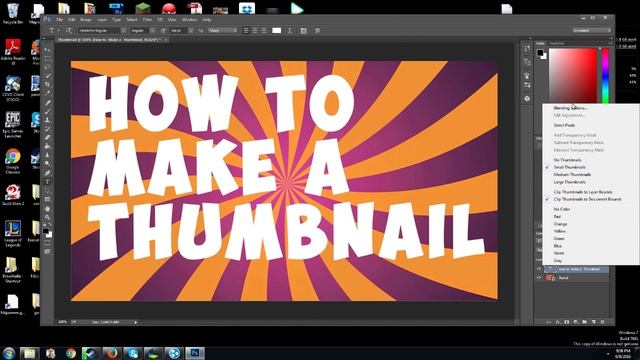Set layer color to Orange
640x360 pixels.
point(560,224)
